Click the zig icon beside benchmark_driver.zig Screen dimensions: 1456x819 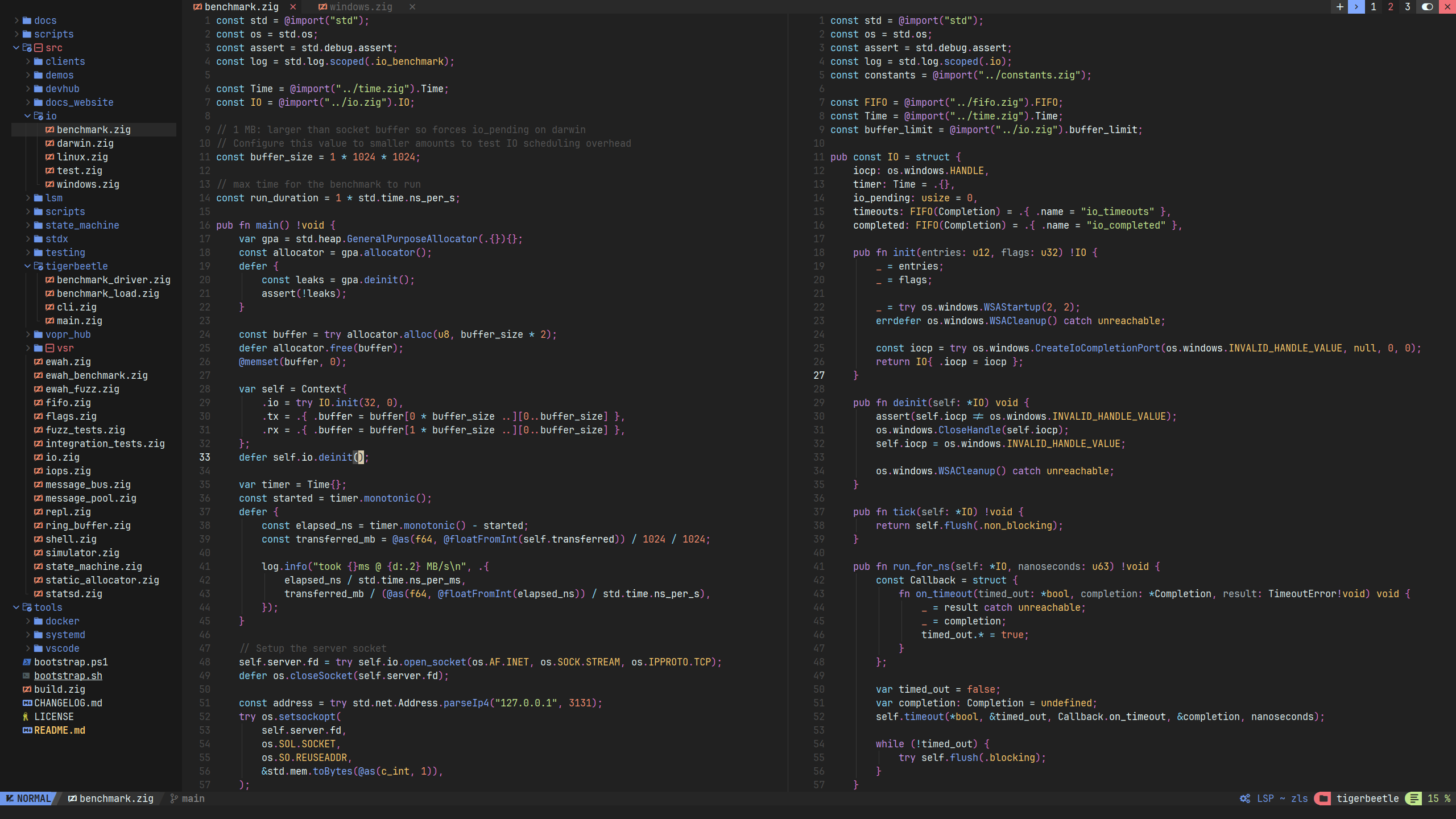point(49,280)
